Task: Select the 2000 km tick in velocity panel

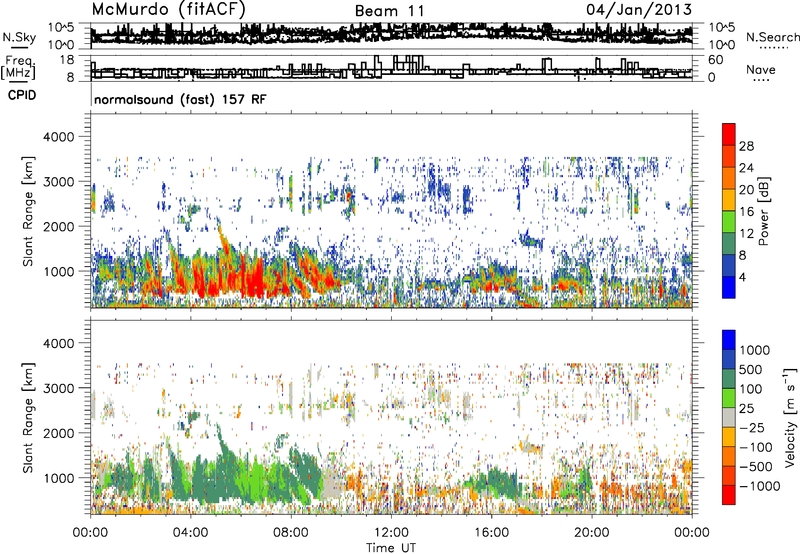Action: click(x=58, y=433)
